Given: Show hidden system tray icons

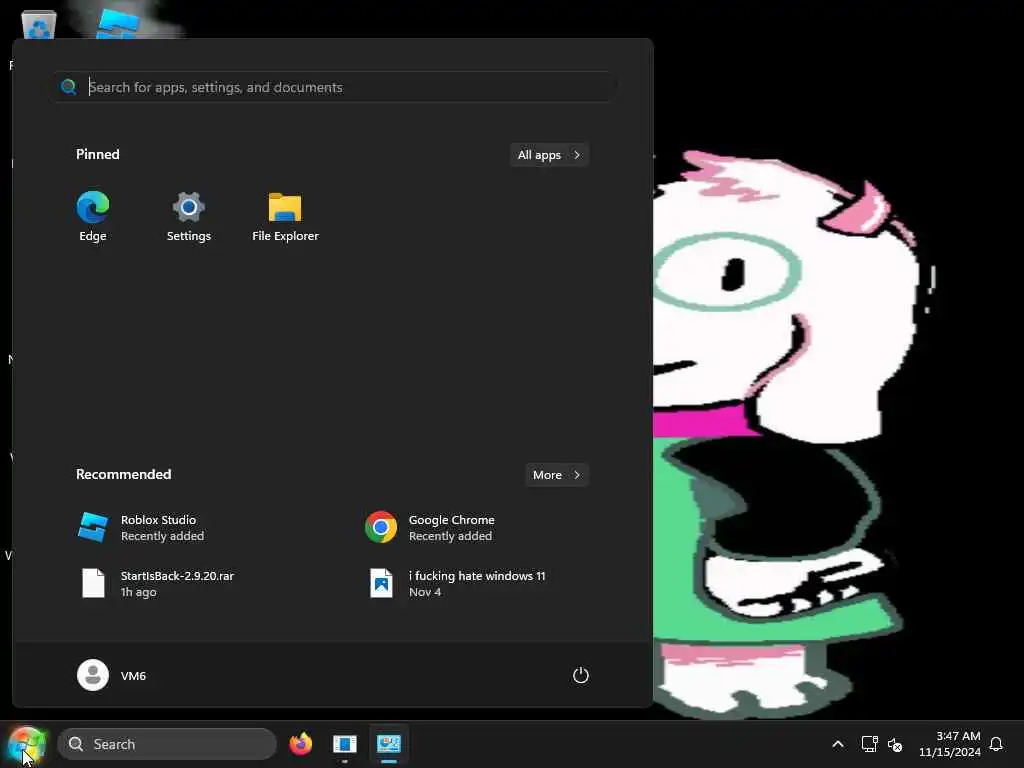Looking at the screenshot, I should (838, 744).
